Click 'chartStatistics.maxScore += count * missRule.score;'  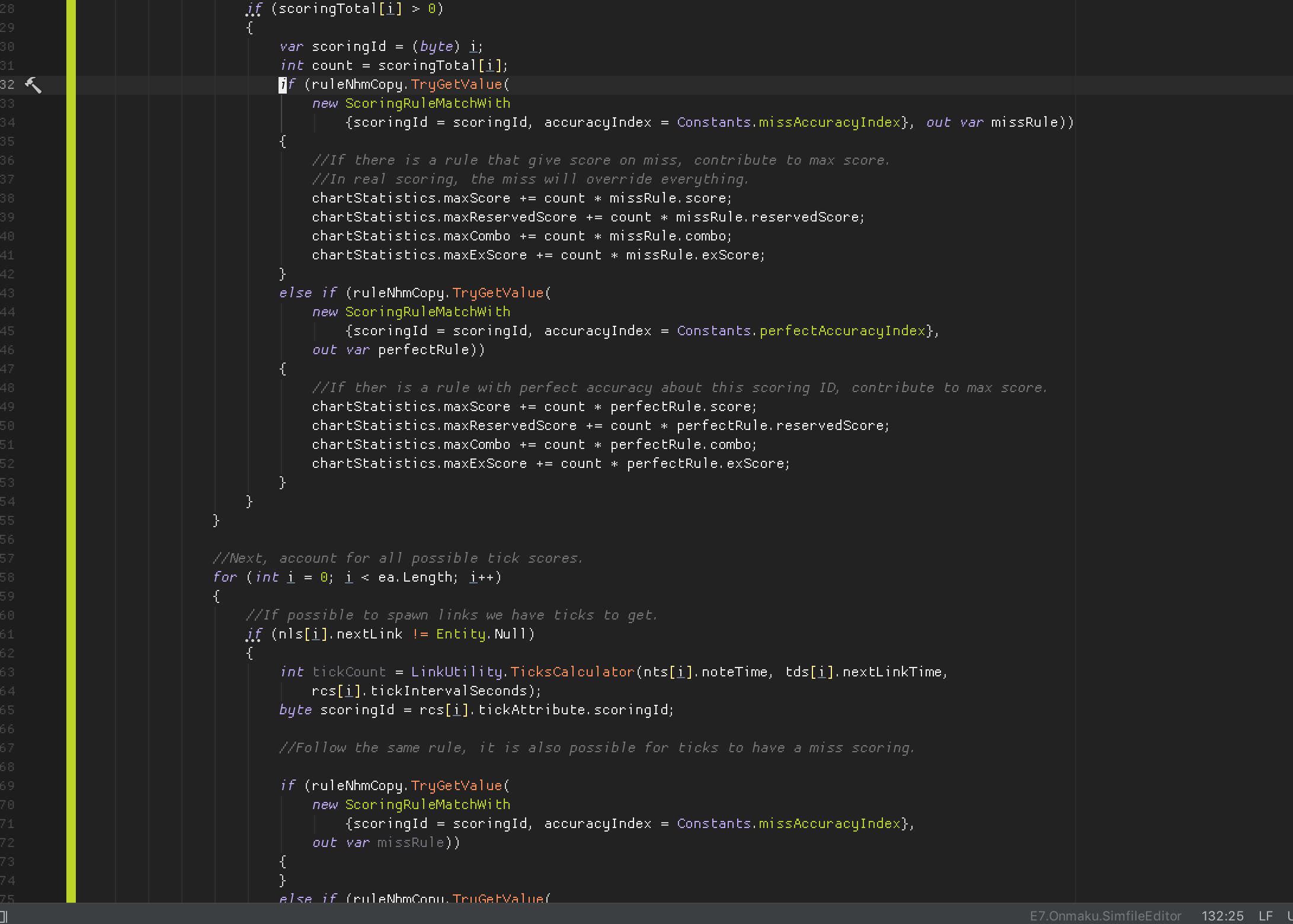point(522,198)
